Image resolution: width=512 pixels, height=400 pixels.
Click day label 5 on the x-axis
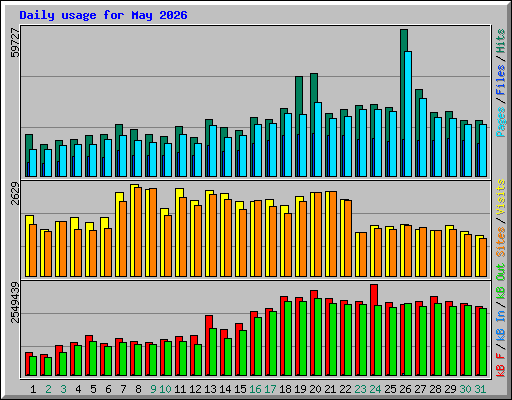(93, 389)
